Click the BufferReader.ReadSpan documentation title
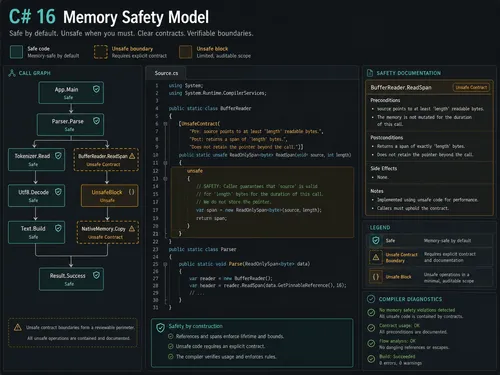500x375 pixels. pyautogui.click(x=401, y=87)
